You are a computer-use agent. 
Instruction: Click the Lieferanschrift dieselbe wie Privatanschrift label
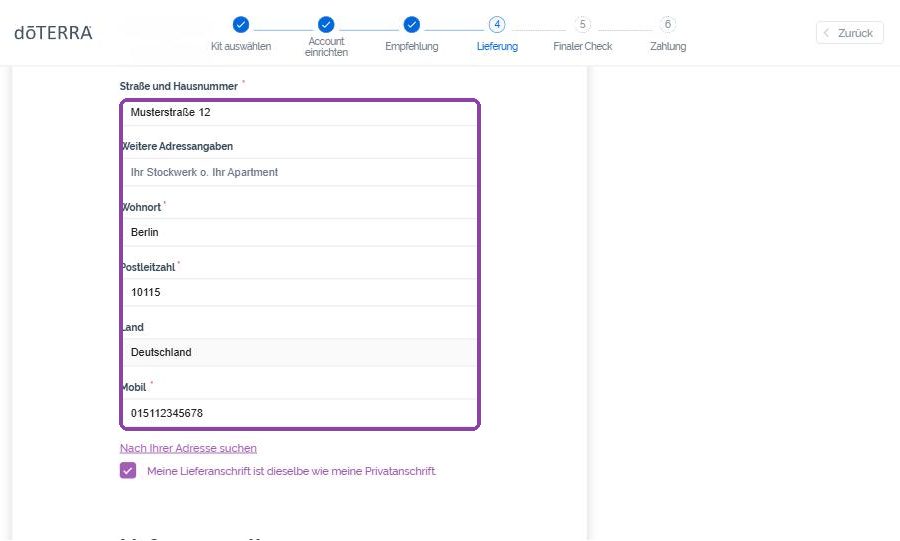point(291,471)
